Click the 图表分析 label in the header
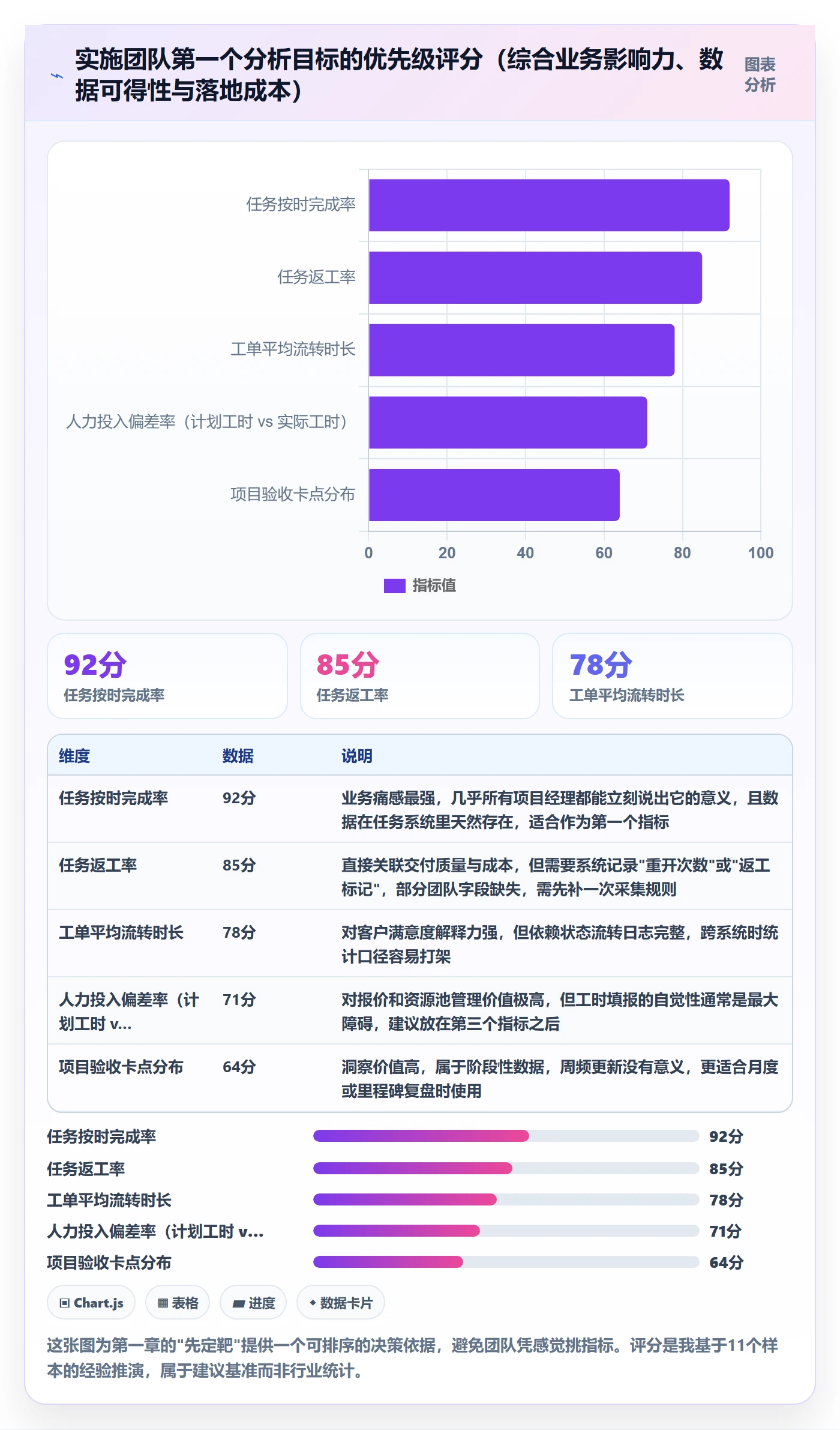This screenshot has height=1430, width=840. coord(760,74)
